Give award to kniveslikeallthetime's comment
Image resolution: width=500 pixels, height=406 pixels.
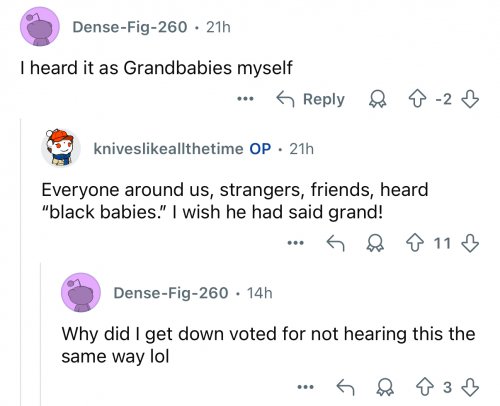point(375,243)
